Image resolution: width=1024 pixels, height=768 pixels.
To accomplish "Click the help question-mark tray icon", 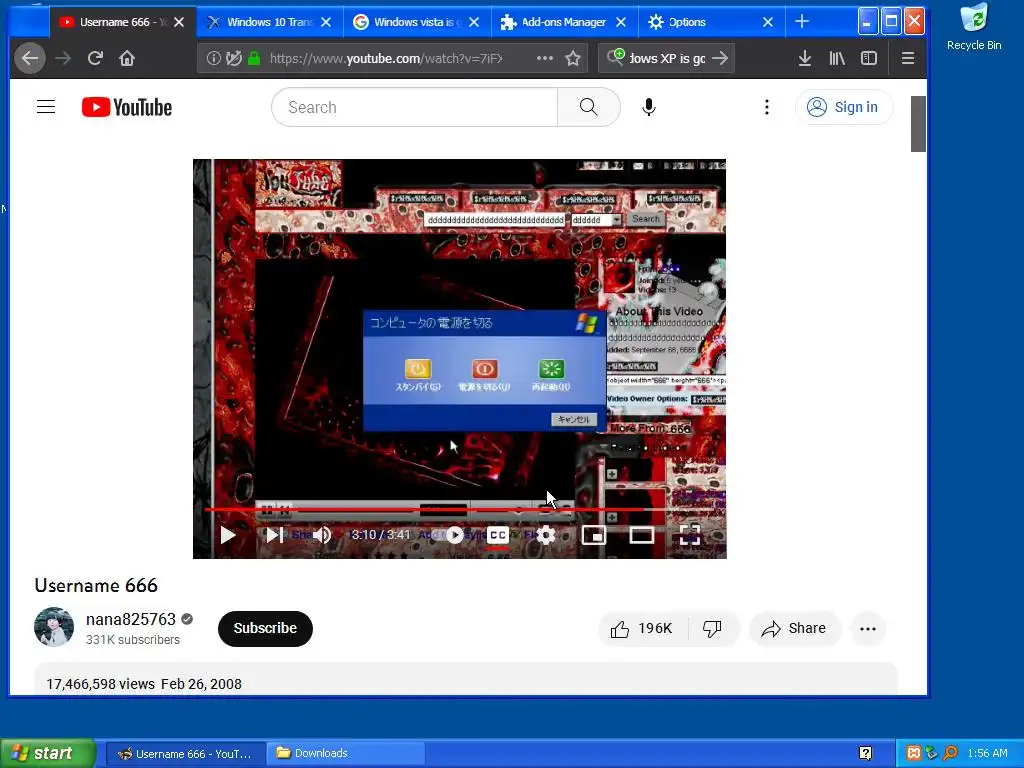I will 865,753.
